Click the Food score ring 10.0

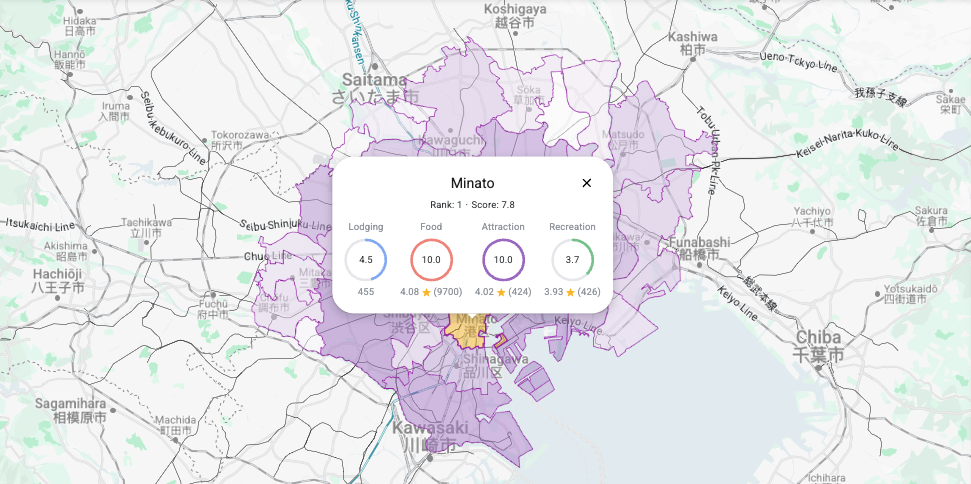pos(431,260)
